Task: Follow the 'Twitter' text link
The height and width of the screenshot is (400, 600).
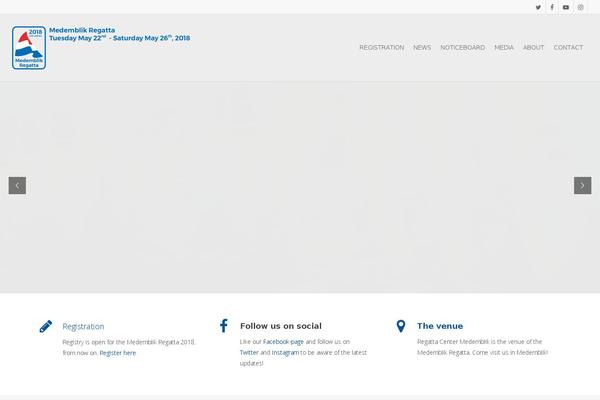Action: [249, 352]
